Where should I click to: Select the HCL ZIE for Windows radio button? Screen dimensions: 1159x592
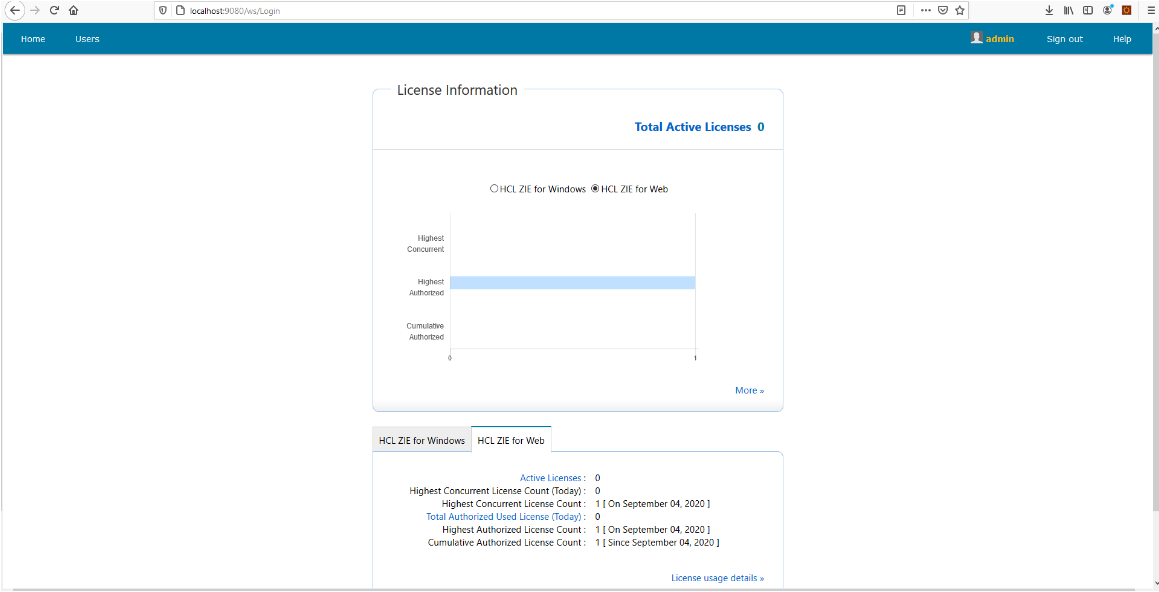tap(494, 188)
